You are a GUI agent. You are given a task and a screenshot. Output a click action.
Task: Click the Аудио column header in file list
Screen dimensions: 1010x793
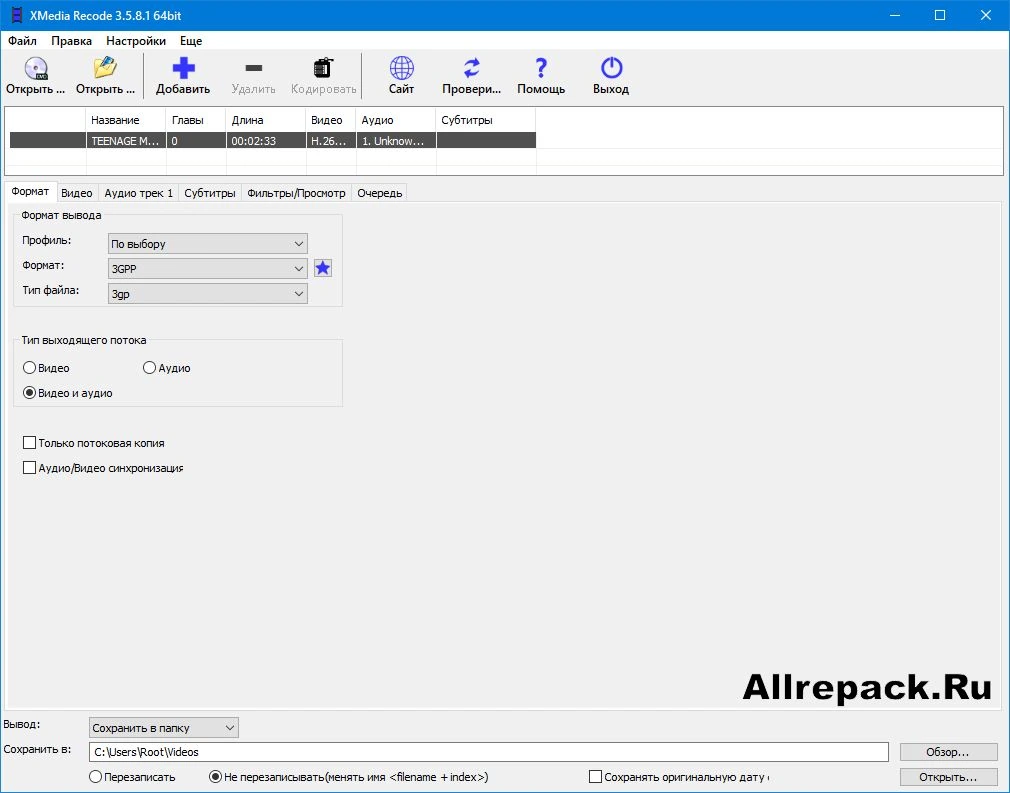pyautogui.click(x=396, y=120)
